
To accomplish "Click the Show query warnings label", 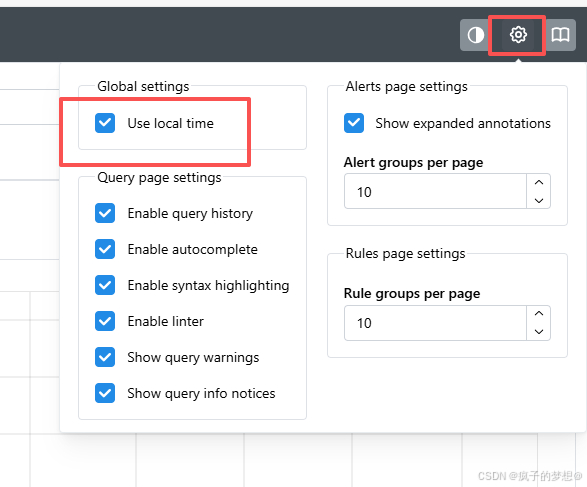I will coord(193,357).
